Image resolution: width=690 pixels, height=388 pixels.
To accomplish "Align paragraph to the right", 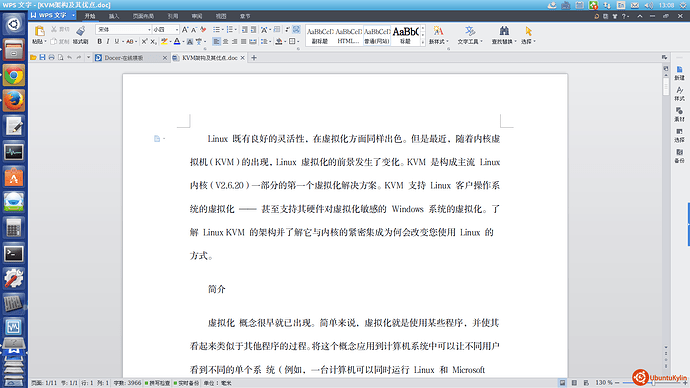I will point(234,41).
